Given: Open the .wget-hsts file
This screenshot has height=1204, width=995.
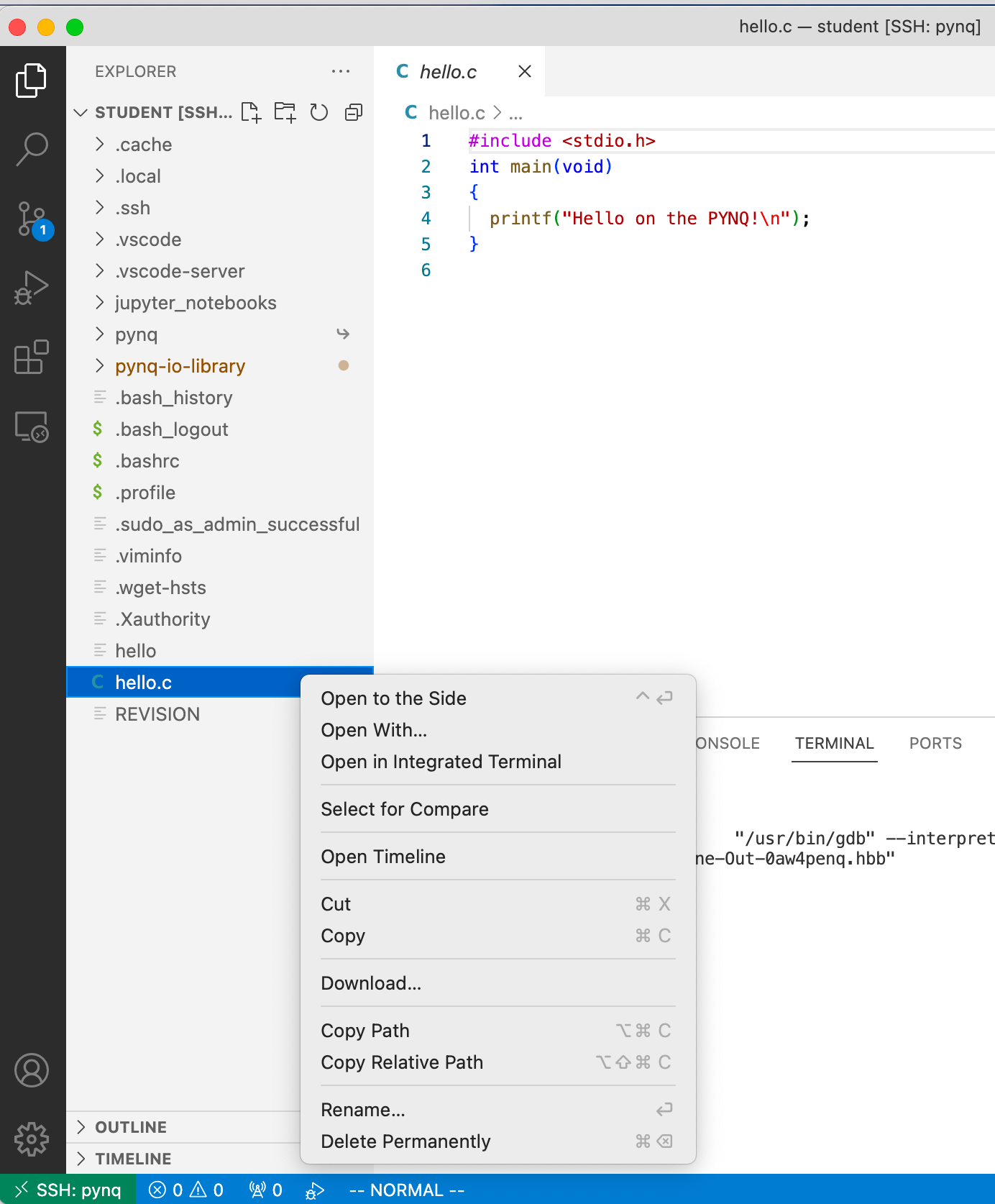Looking at the screenshot, I should click(x=220, y=588).
